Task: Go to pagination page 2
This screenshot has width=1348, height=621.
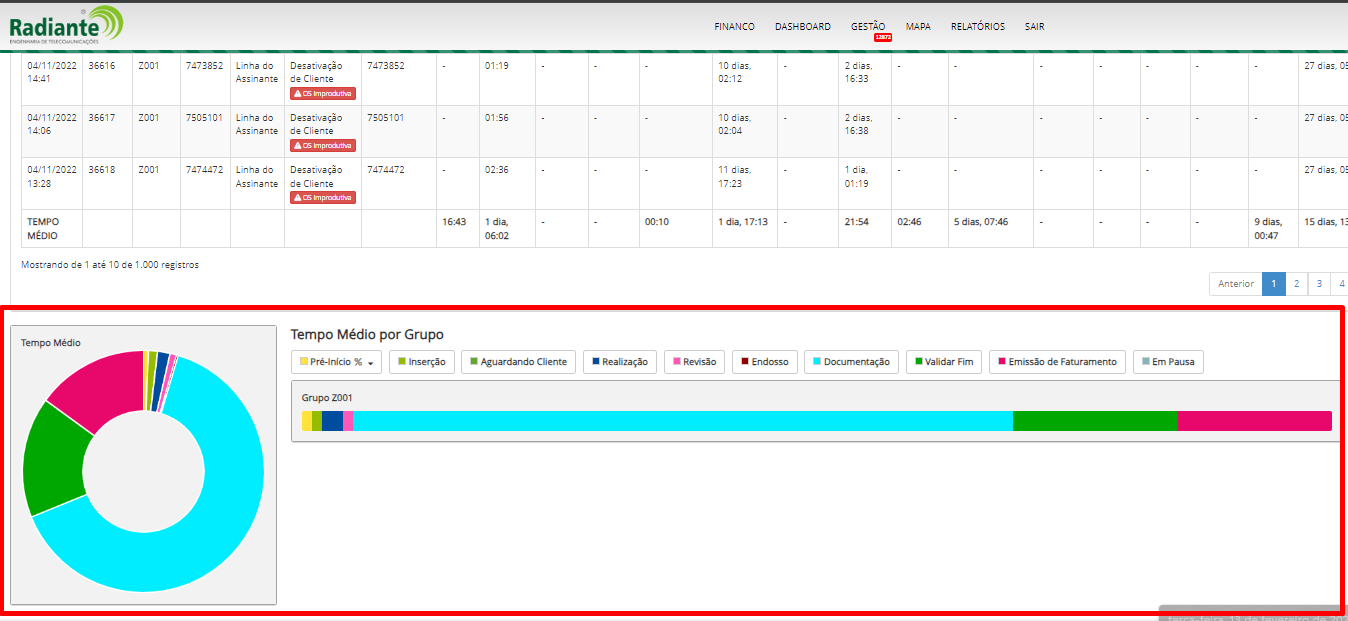Action: [x=1296, y=284]
